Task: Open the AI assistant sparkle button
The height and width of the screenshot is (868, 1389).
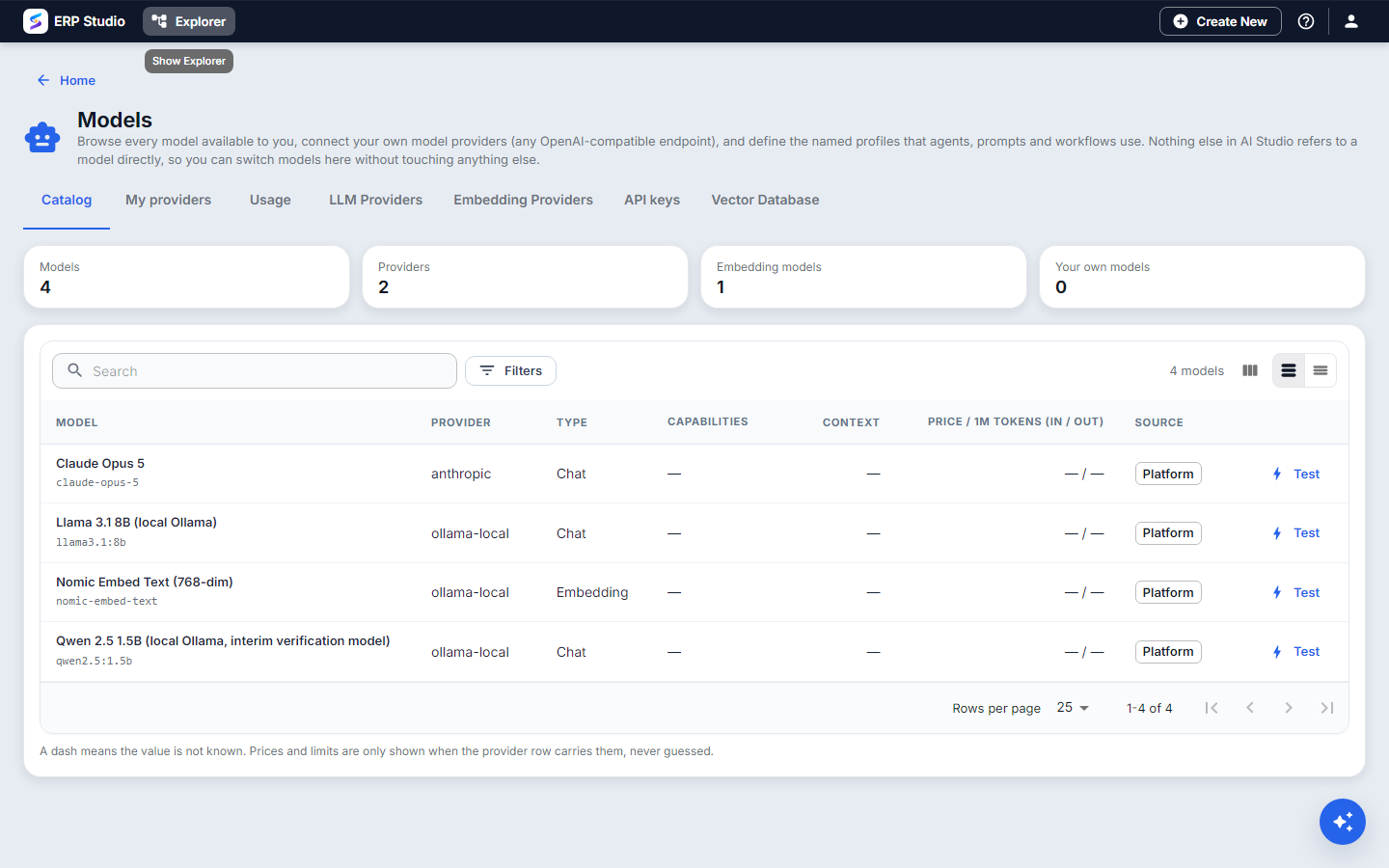Action: coord(1343,822)
